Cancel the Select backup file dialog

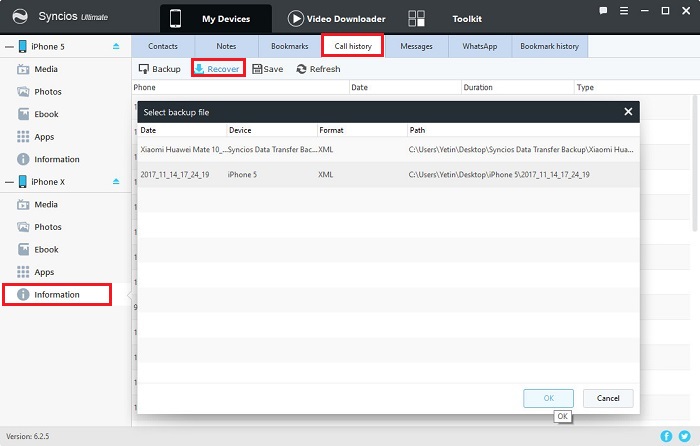[608, 398]
